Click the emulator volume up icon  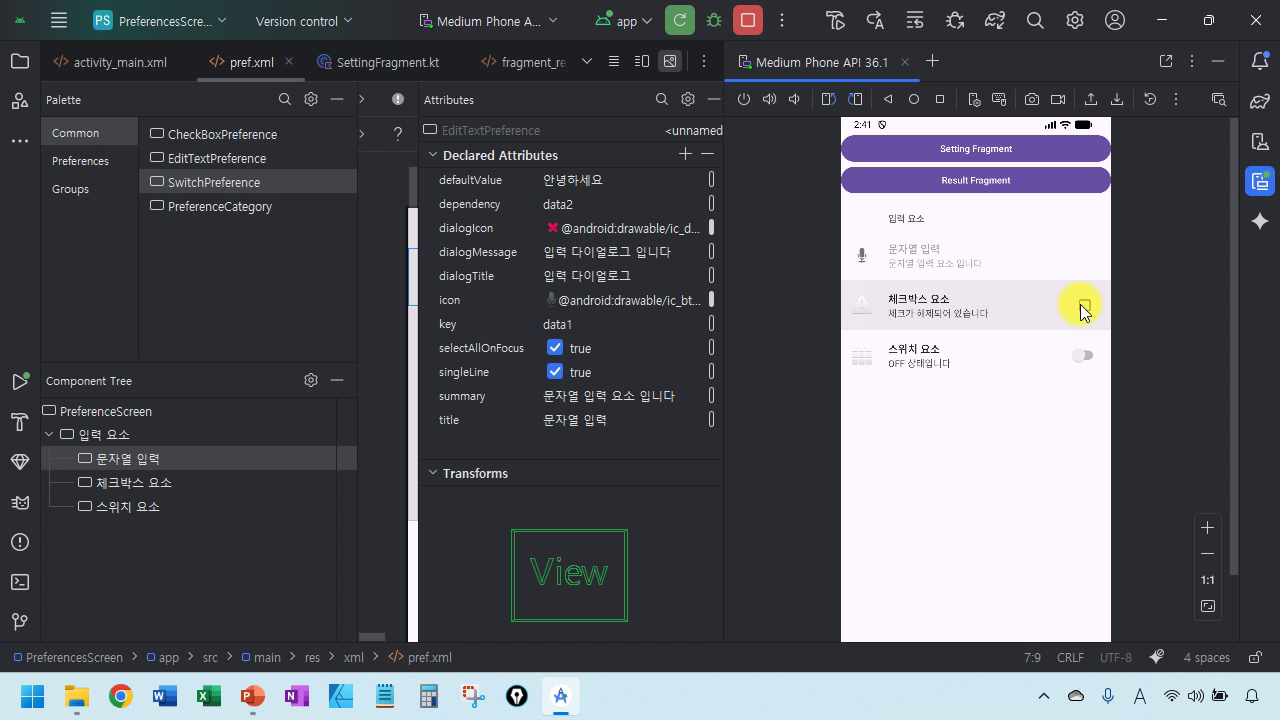767,99
